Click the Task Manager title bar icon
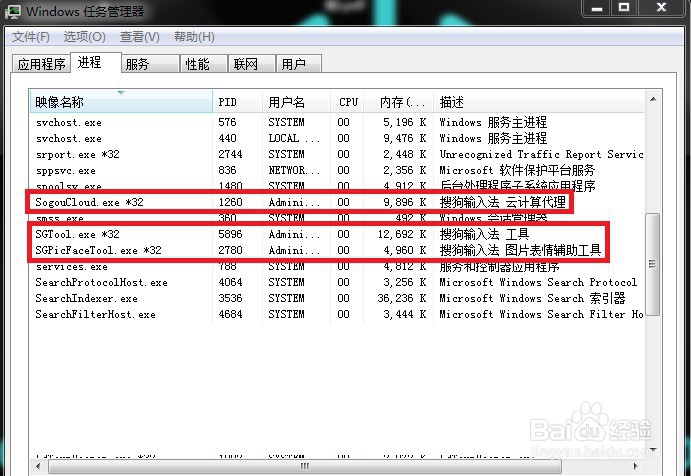691x476 pixels. pos(12,11)
